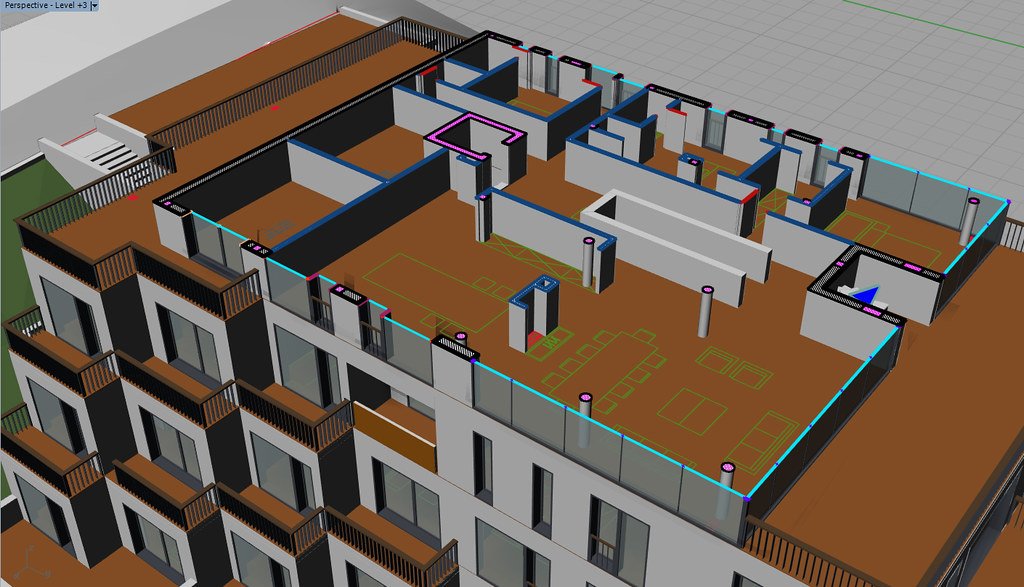This screenshot has width=1024, height=587.
Task: Click the 'Perspective - Level +3' viewport title
Action: tap(45, 5)
